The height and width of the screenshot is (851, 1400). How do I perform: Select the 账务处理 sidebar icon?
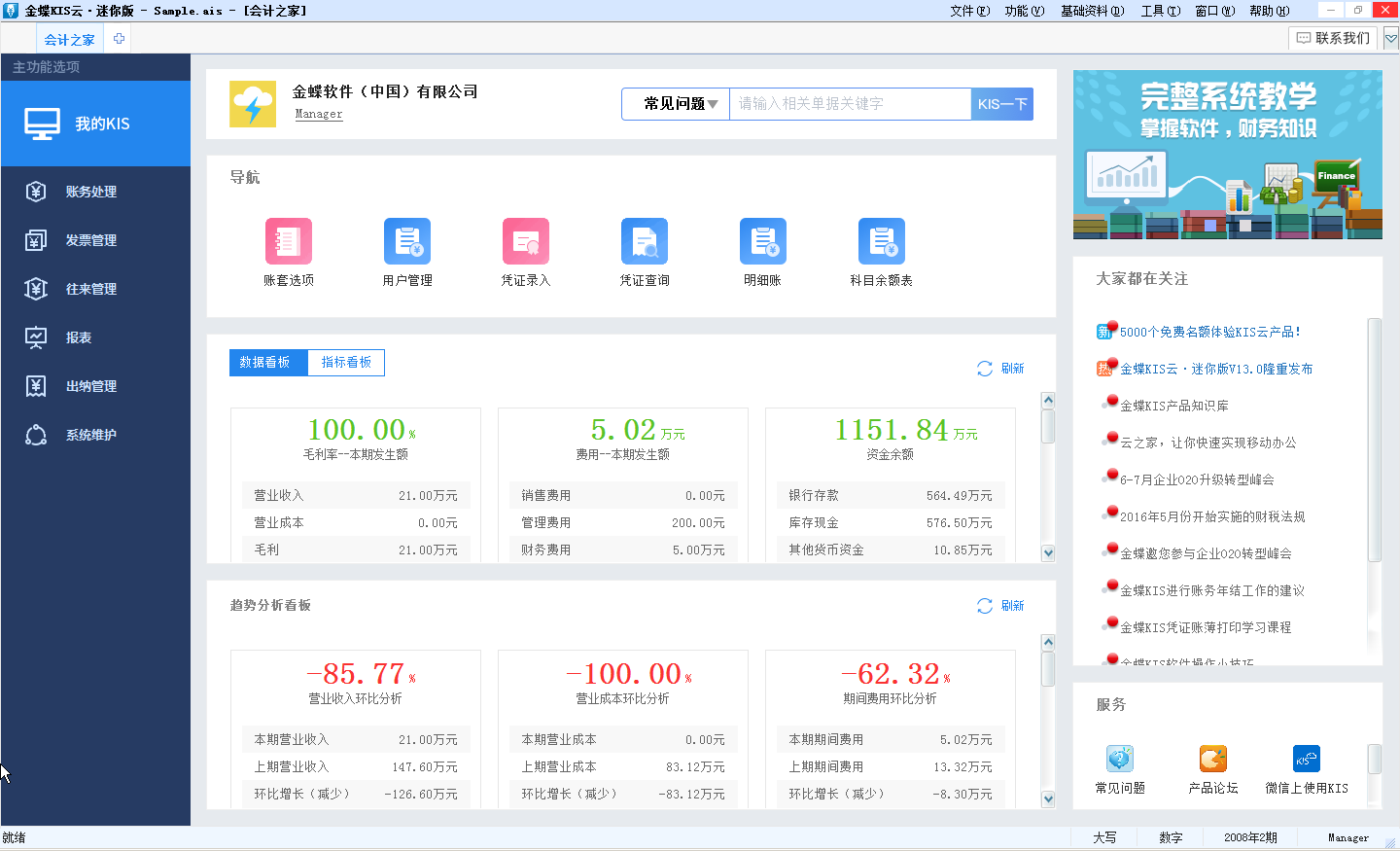tap(36, 192)
